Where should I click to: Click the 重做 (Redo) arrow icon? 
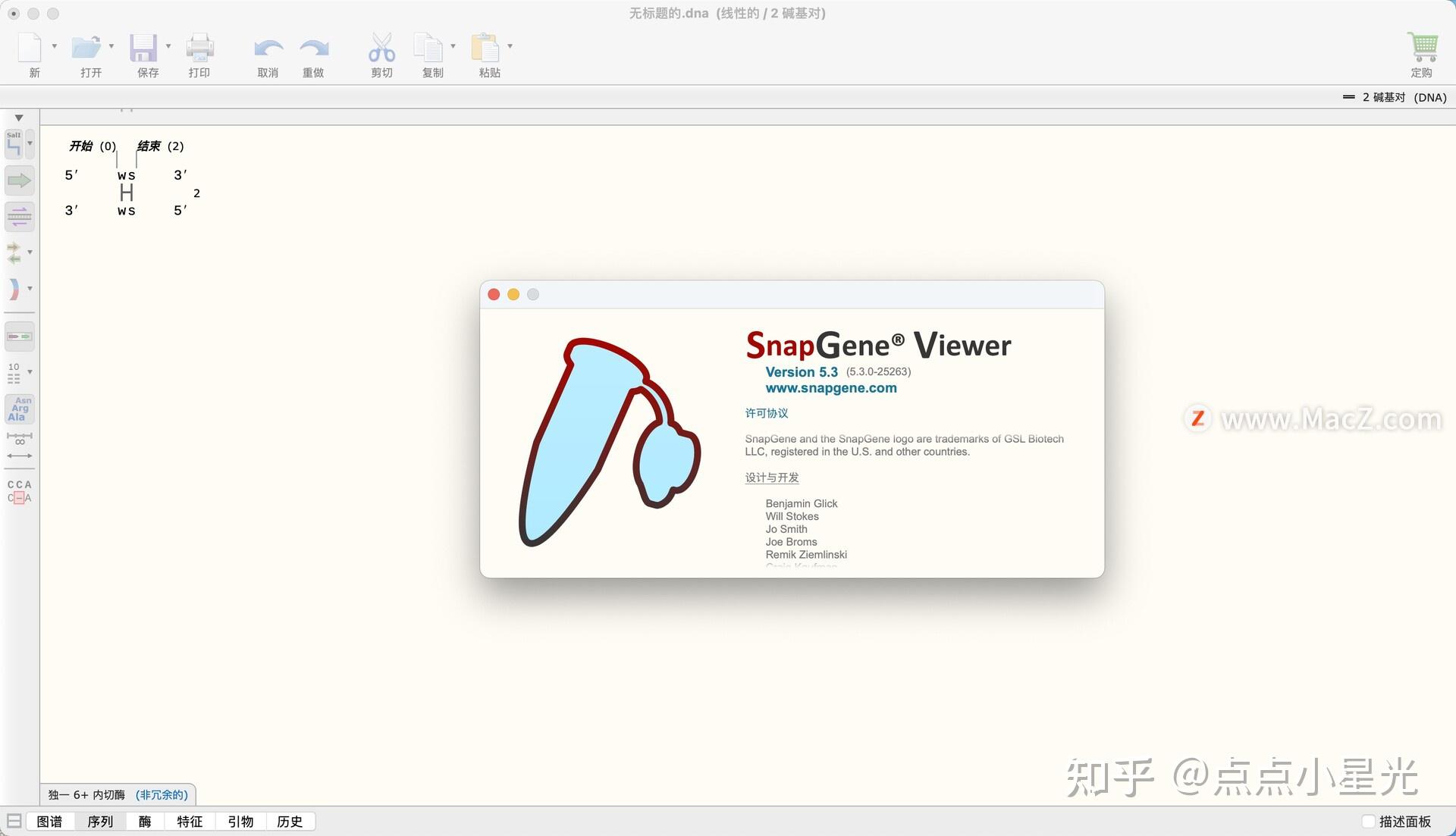pyautogui.click(x=313, y=49)
